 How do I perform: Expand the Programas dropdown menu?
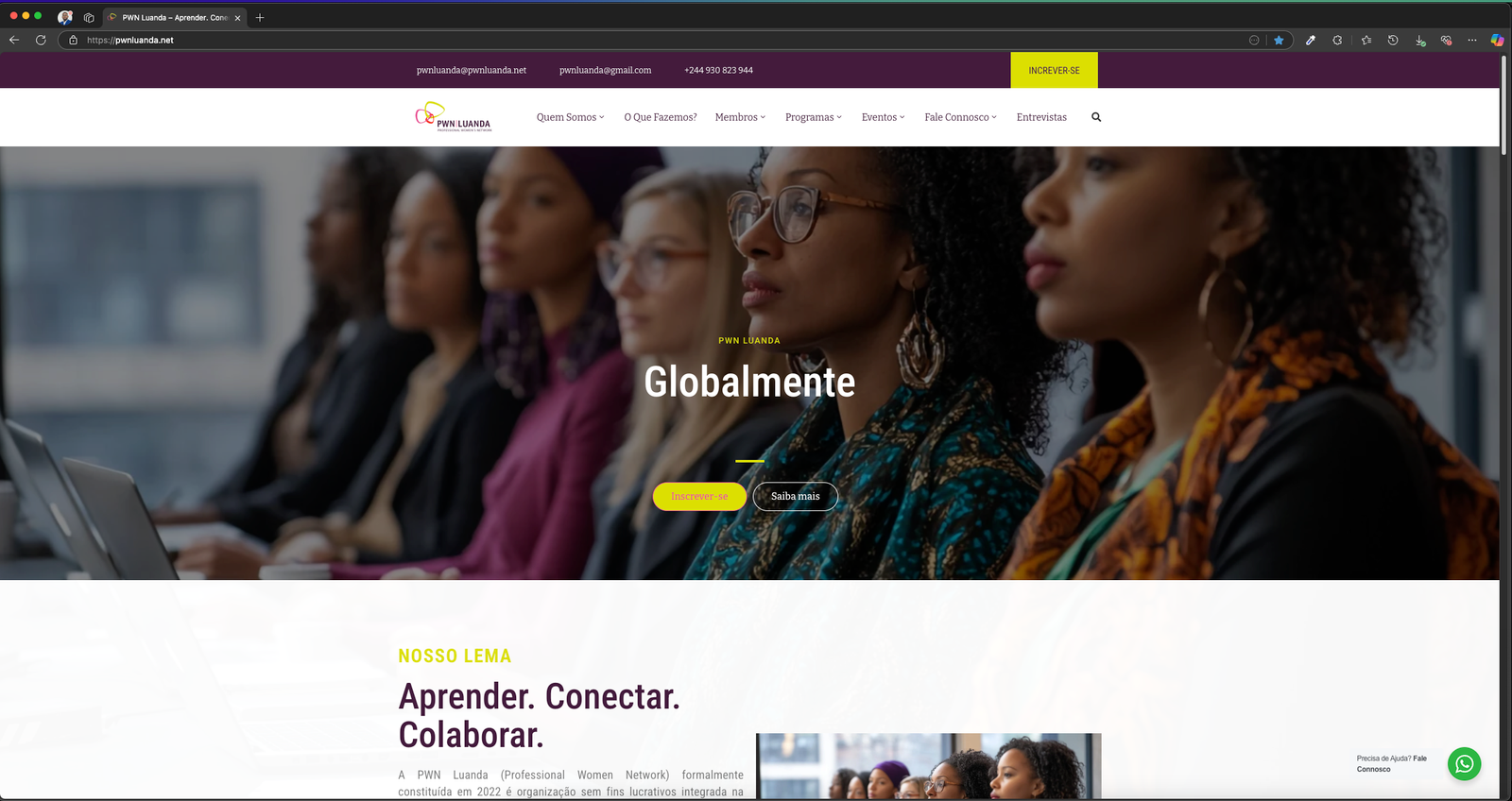(x=813, y=117)
